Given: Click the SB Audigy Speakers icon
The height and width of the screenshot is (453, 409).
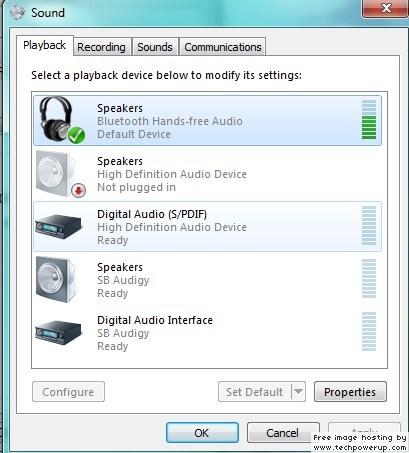Looking at the screenshot, I should pyautogui.click(x=56, y=279).
